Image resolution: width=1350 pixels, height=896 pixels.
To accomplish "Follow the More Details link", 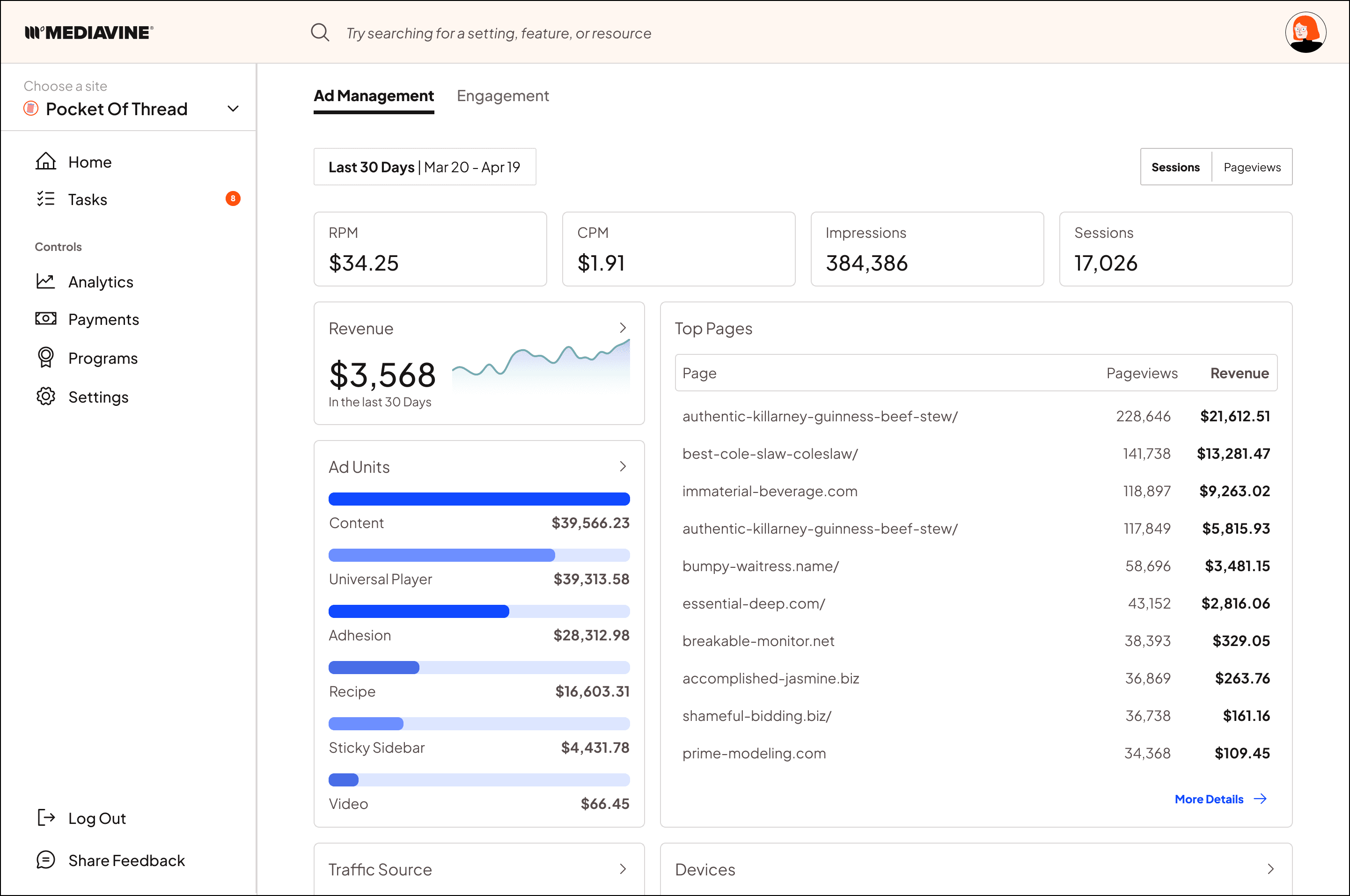I will (x=1221, y=799).
